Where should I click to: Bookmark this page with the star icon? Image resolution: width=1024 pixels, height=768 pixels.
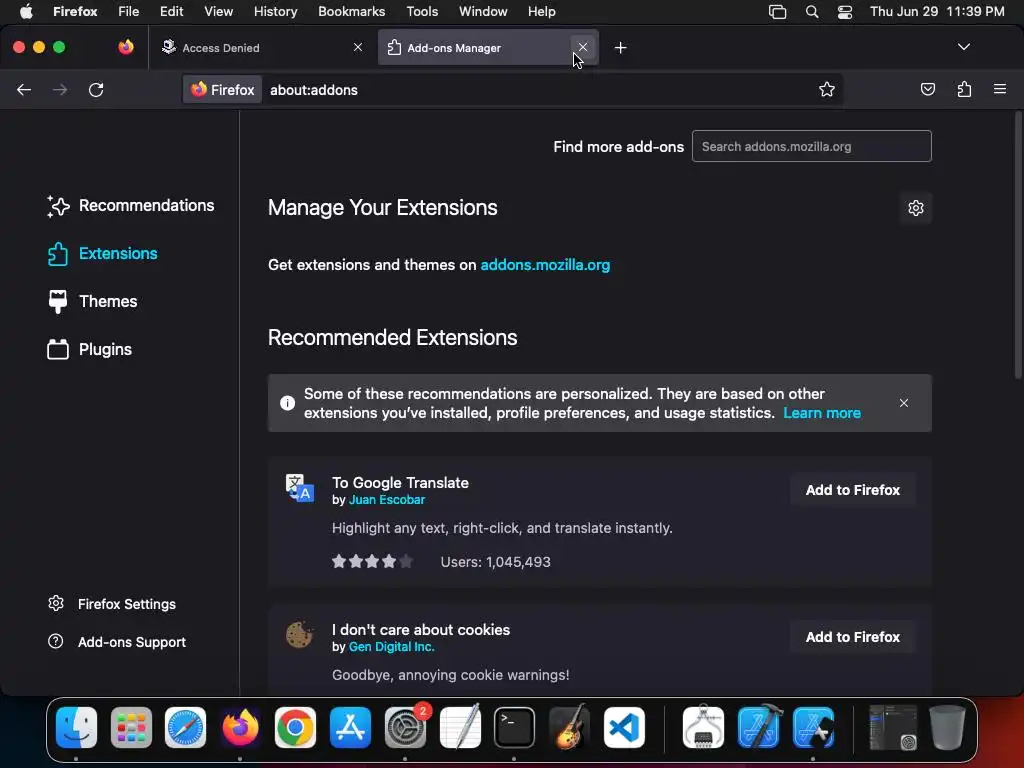[x=827, y=89]
